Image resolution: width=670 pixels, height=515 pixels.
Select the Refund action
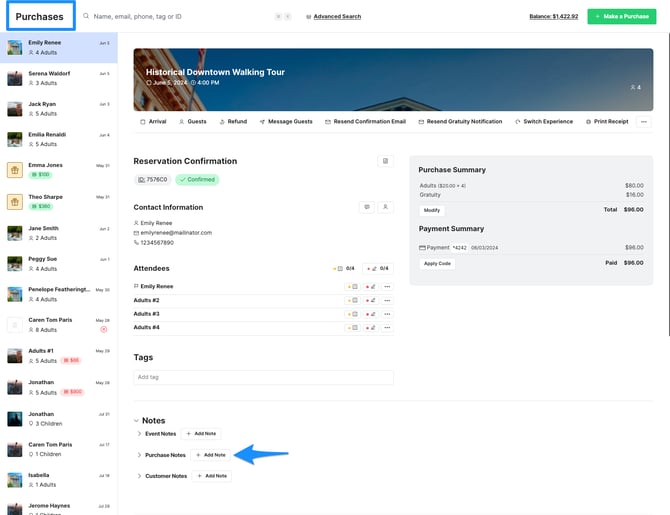tap(233, 122)
